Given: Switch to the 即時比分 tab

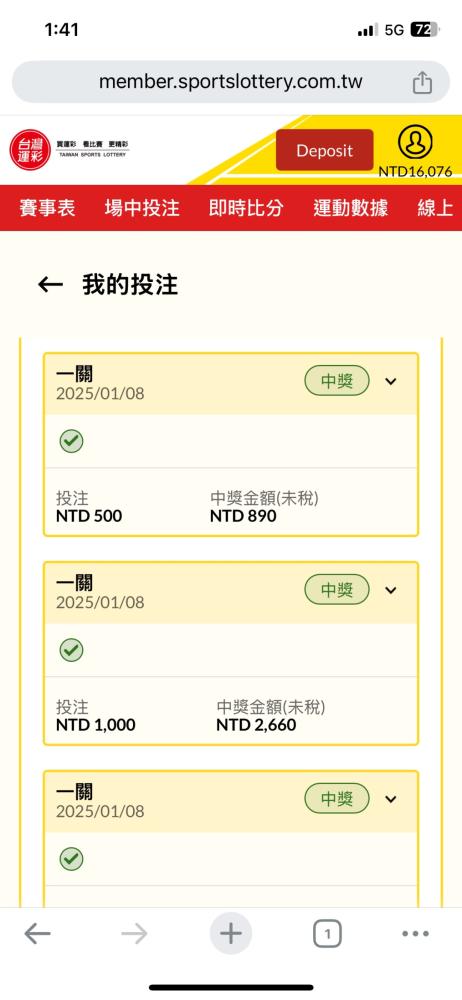Looking at the screenshot, I should coord(246,208).
